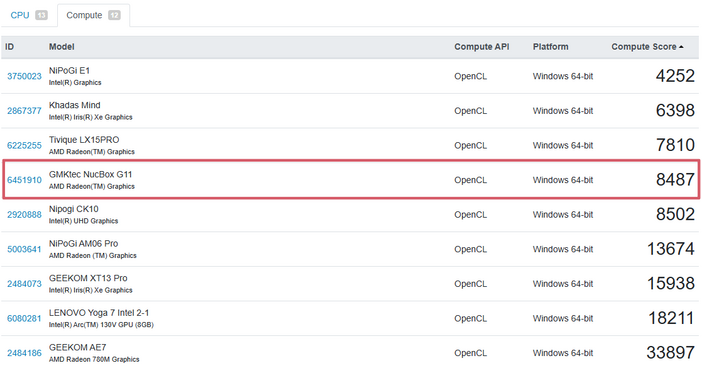Screen dimensions: 702x368
Task: Click OpenCL in the GEEKOM AE7 row
Action: (x=470, y=353)
